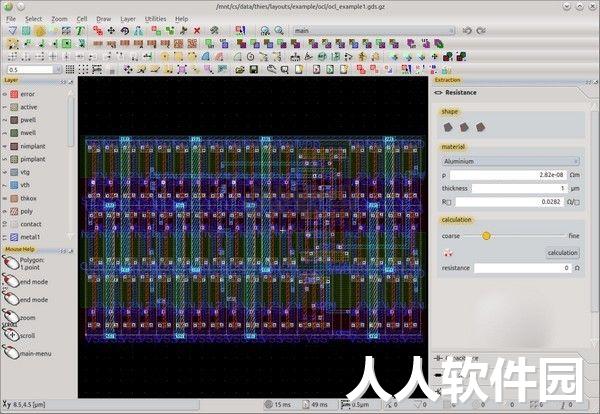Click the first shape icon in Resistance panel

pos(448,127)
